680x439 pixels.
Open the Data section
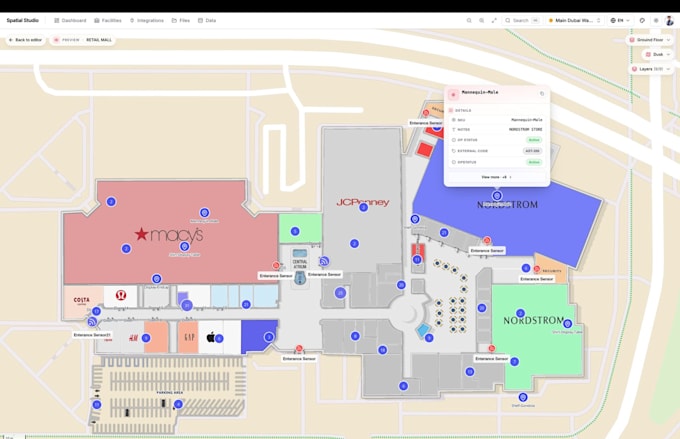pyautogui.click(x=207, y=20)
